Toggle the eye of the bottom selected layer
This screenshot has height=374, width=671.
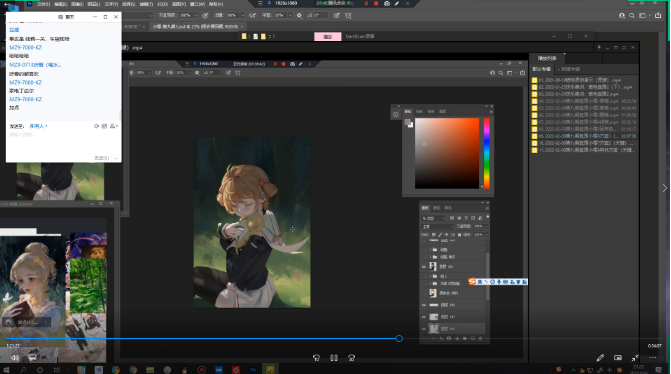(x=424, y=329)
